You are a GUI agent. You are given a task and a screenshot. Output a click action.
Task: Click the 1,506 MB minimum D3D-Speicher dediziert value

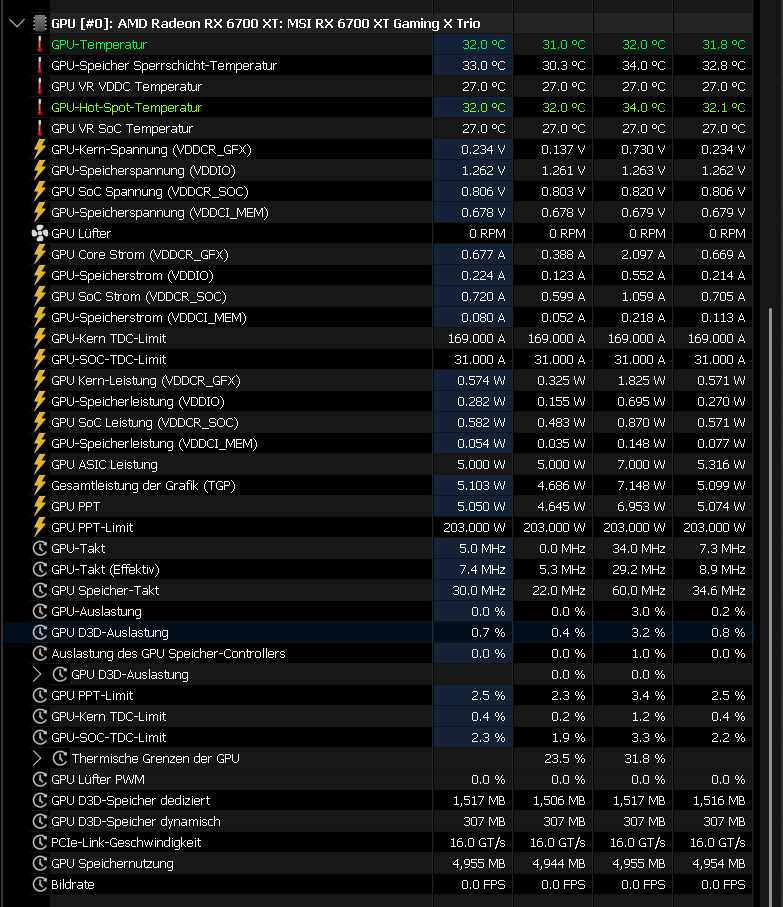click(559, 801)
